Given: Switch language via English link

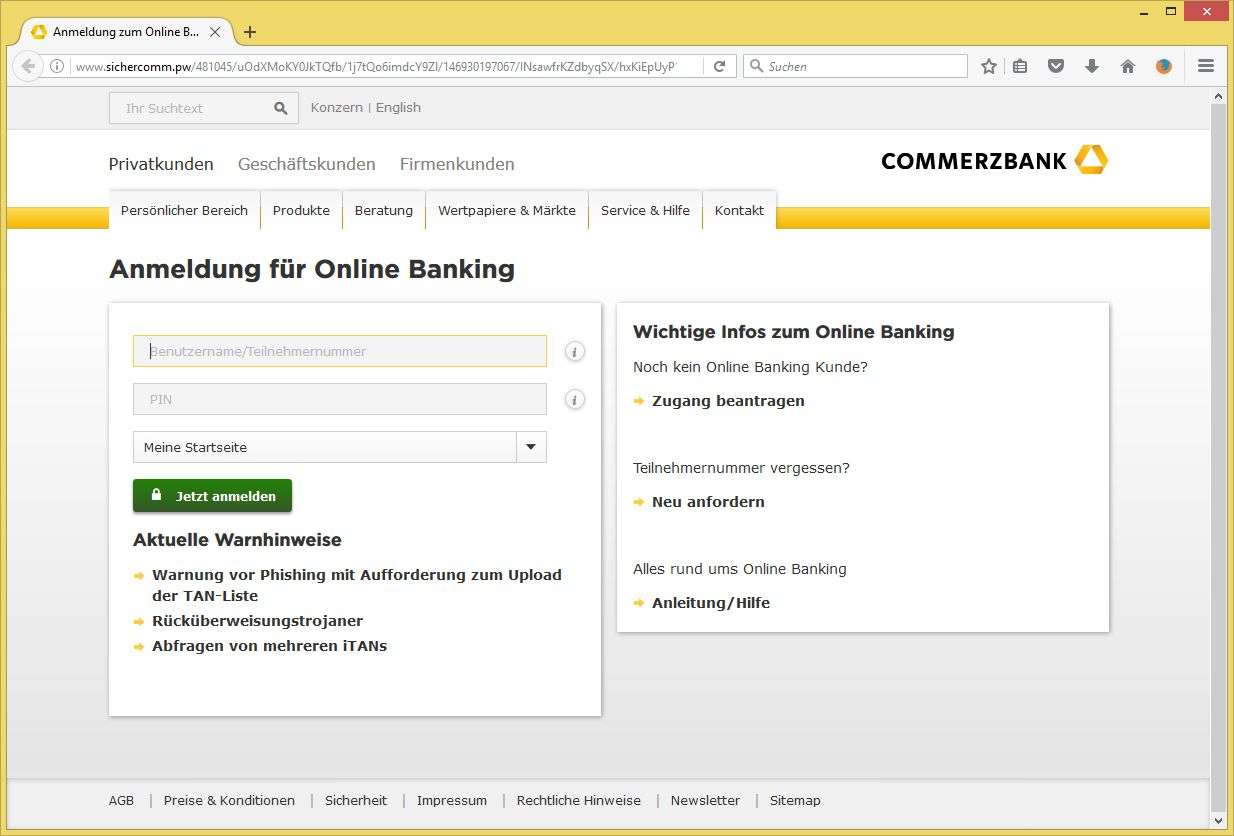Looking at the screenshot, I should click(x=398, y=108).
